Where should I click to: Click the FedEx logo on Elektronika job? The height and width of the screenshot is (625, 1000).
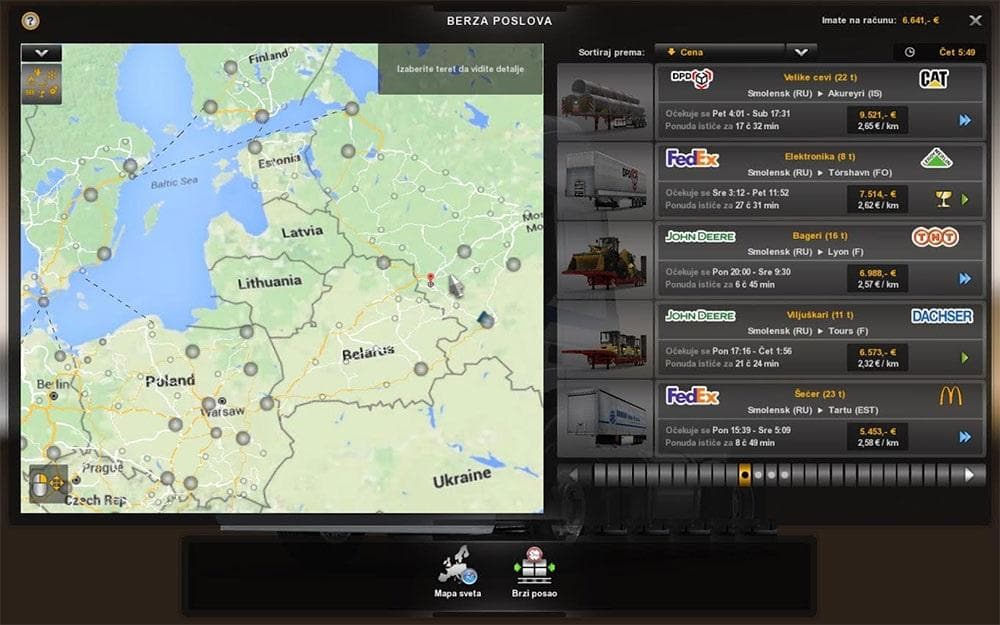click(x=692, y=158)
